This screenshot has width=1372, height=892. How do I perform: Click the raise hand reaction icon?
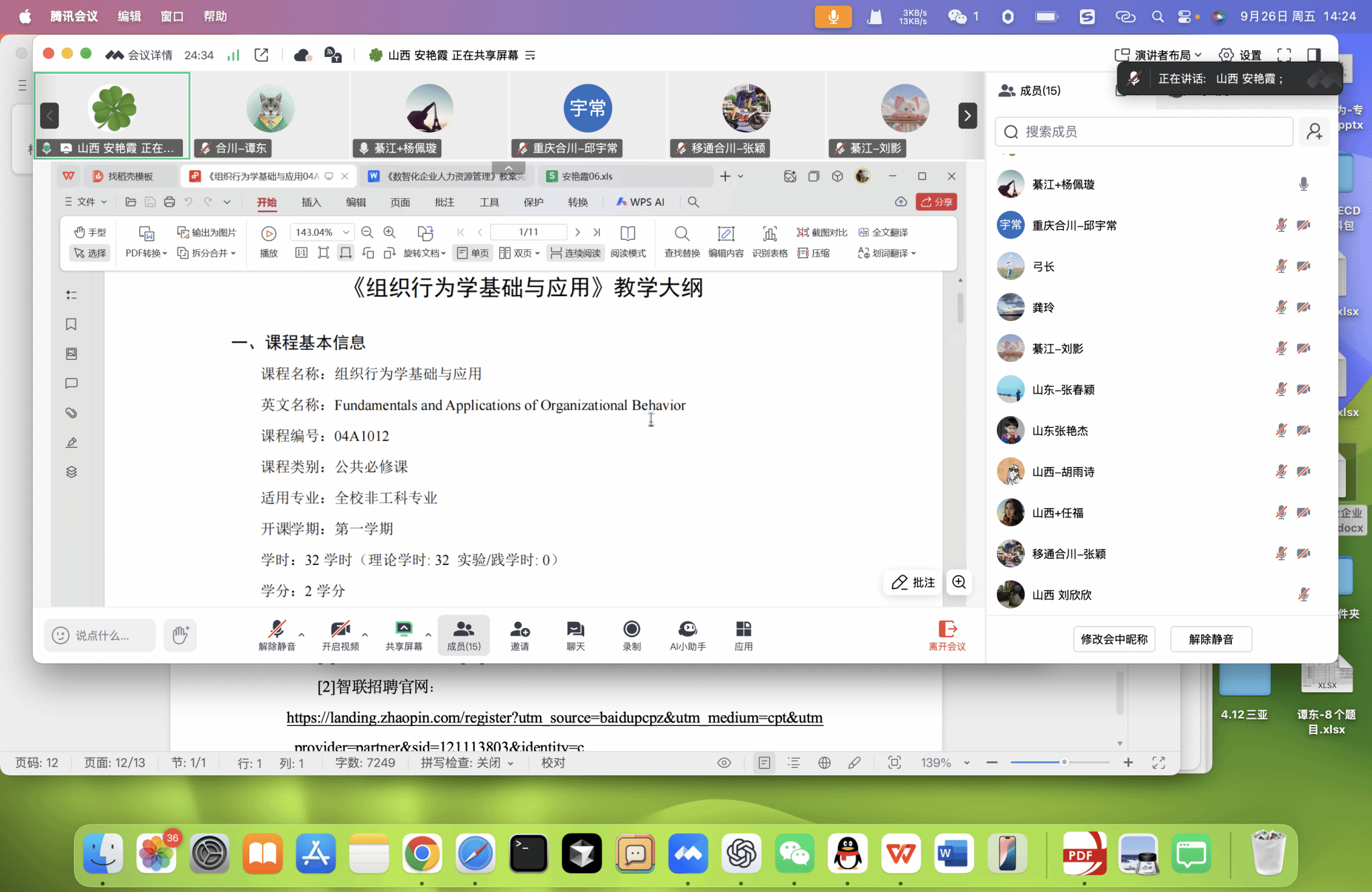[180, 635]
